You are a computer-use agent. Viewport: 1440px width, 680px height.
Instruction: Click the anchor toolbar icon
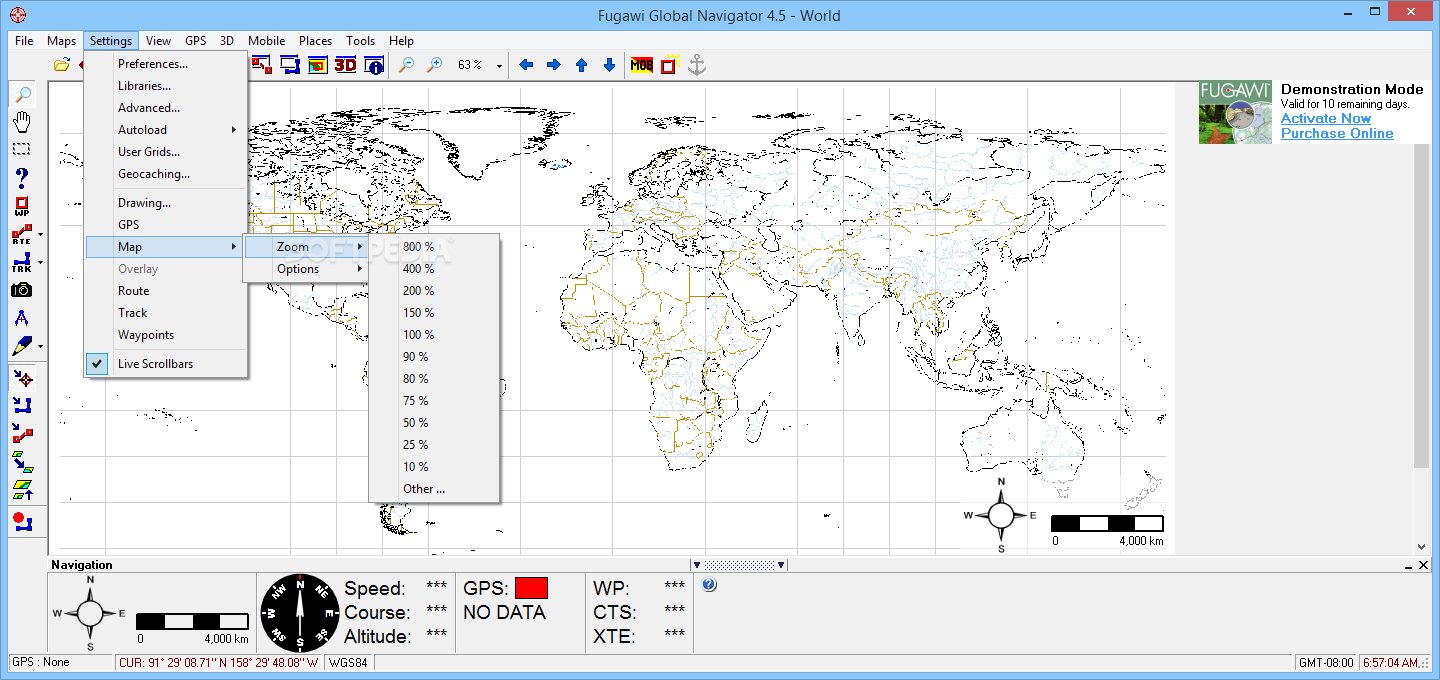click(697, 65)
